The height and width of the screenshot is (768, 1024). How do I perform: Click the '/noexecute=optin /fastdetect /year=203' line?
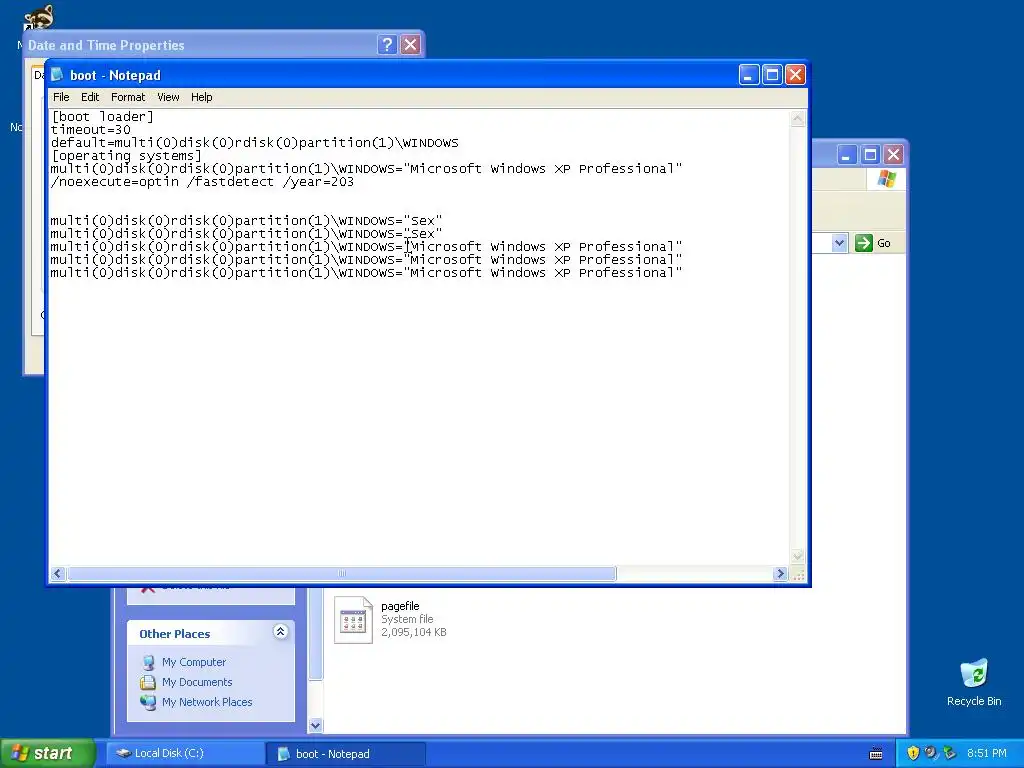coord(202,182)
